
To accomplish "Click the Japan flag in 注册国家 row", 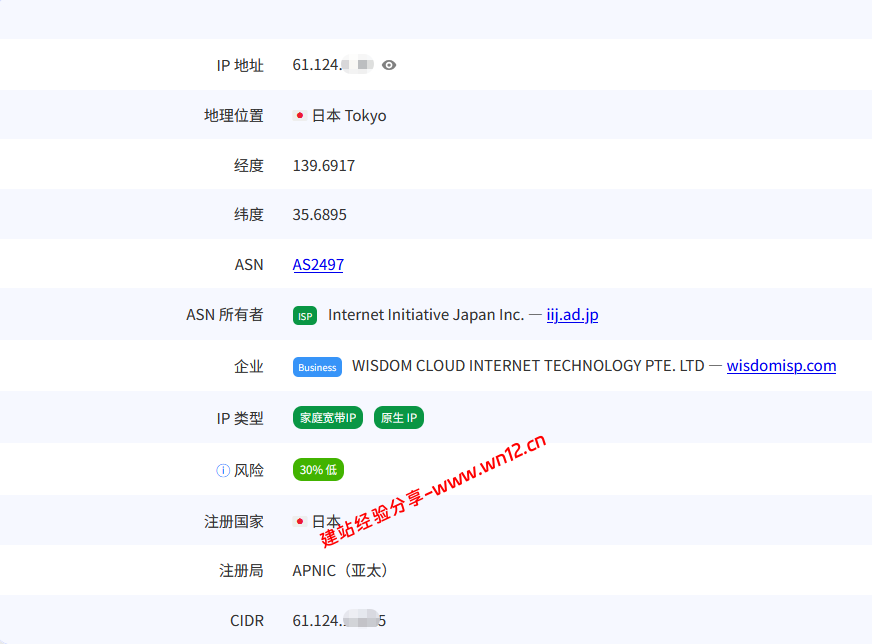I will [300, 522].
